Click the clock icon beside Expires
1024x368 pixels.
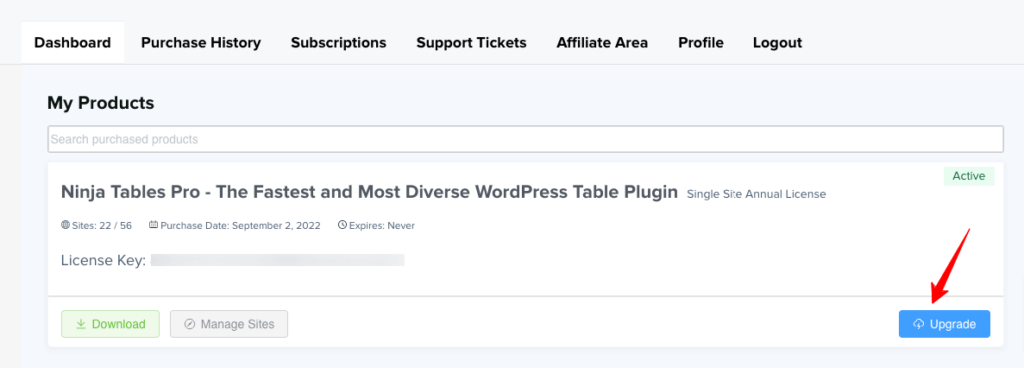pos(342,225)
